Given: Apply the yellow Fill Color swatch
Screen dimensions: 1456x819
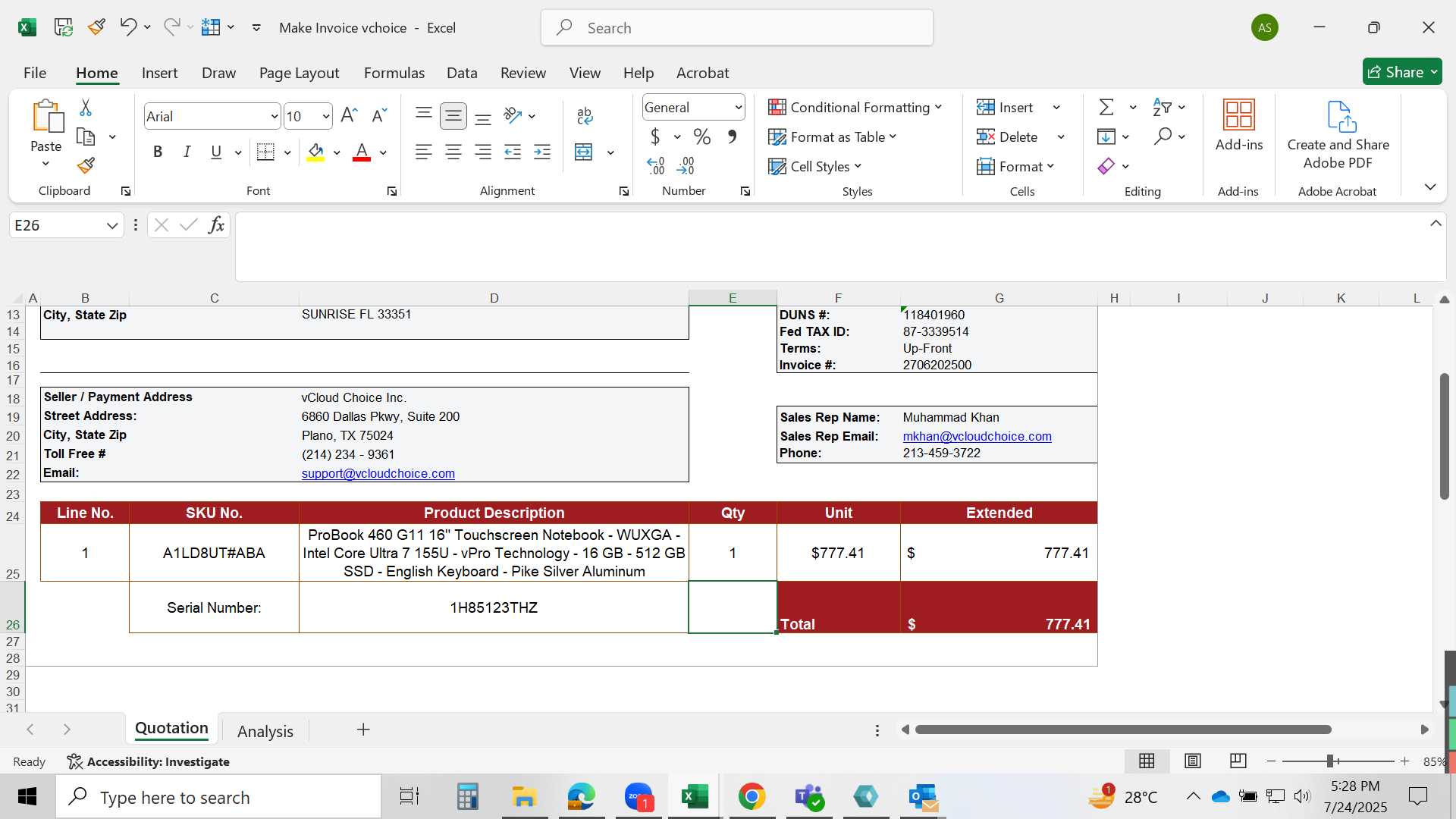Looking at the screenshot, I should (316, 152).
